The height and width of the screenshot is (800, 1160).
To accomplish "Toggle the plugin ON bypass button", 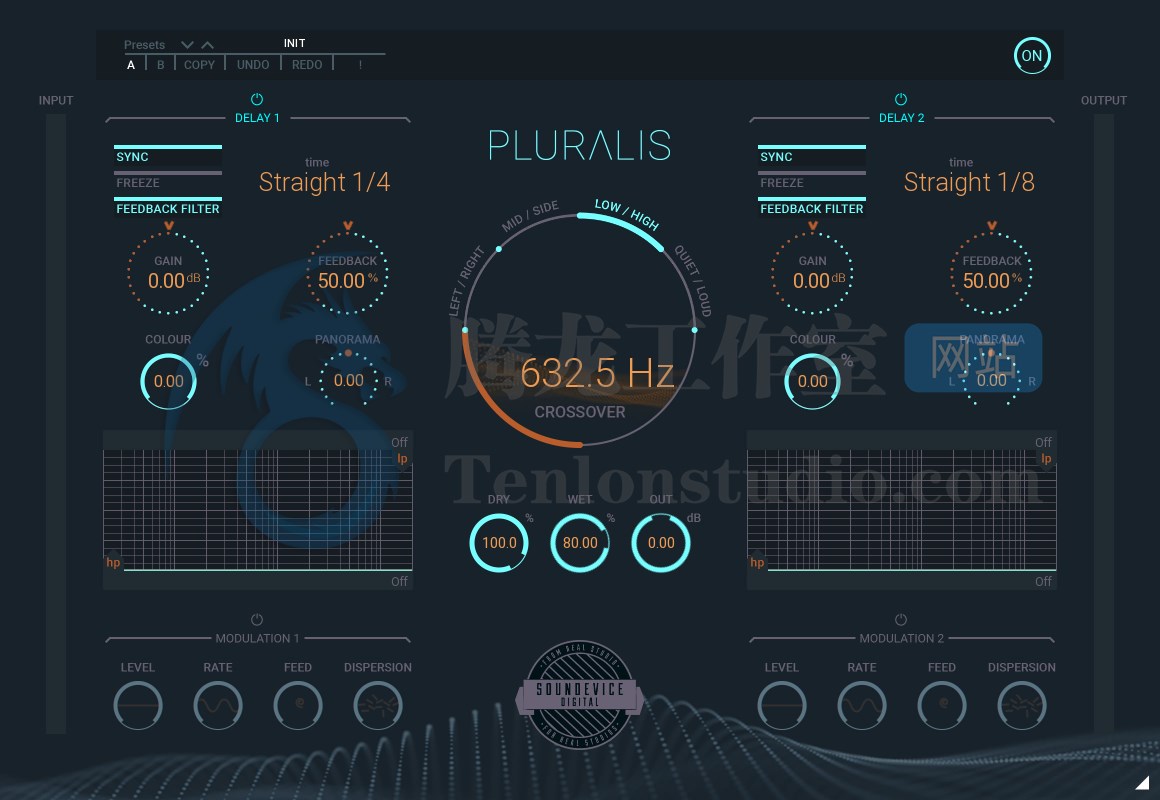I will pyautogui.click(x=1032, y=56).
